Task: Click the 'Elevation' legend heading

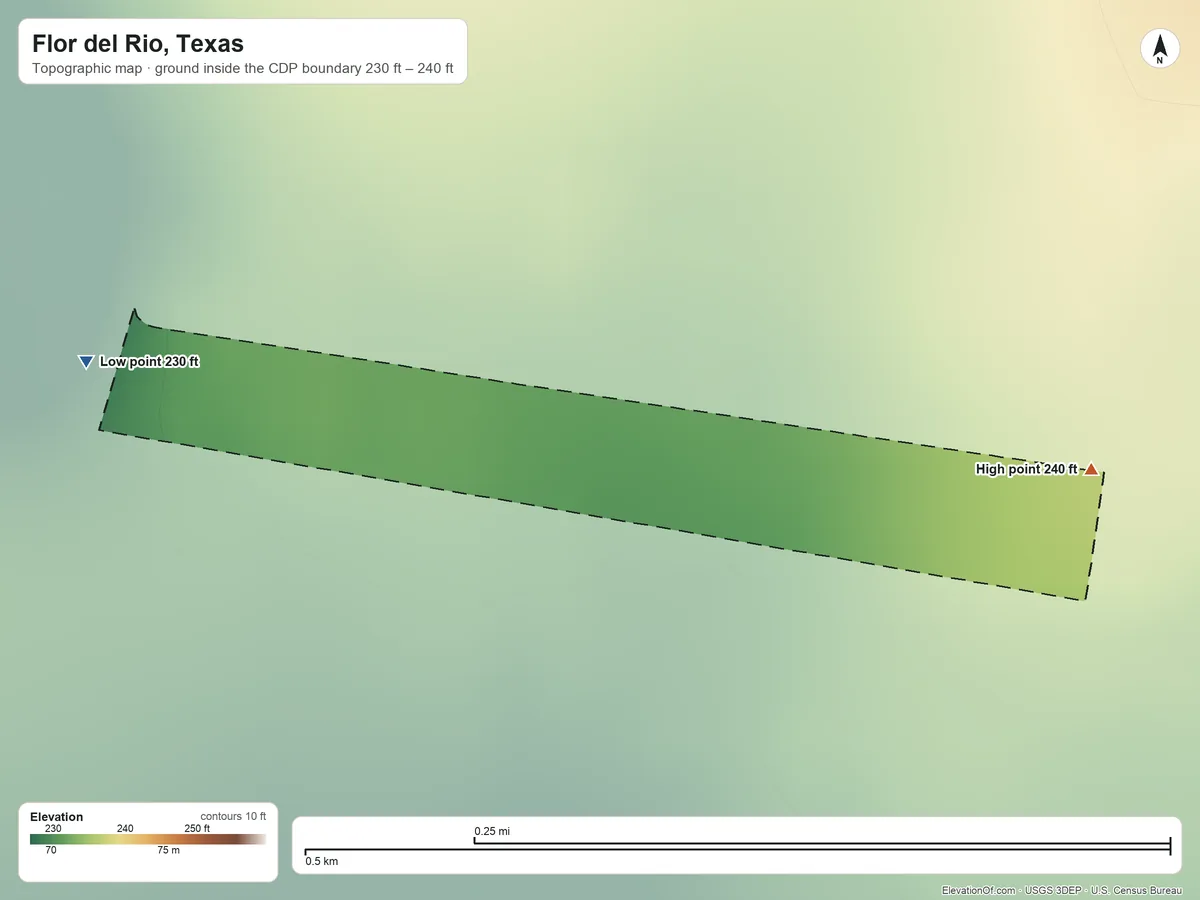Action: pos(57,817)
